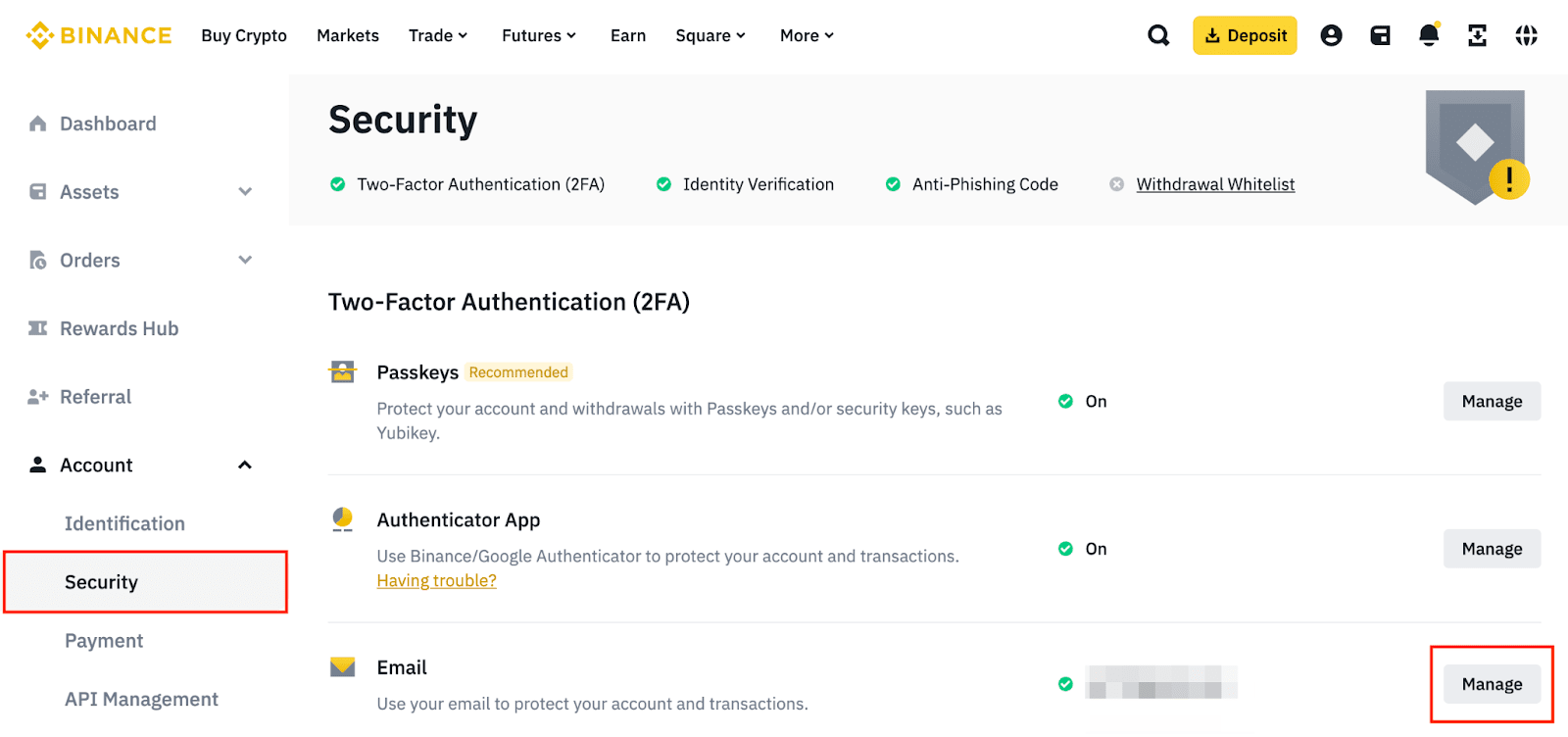Click the Recommended tag beside Passkeys

tap(518, 372)
